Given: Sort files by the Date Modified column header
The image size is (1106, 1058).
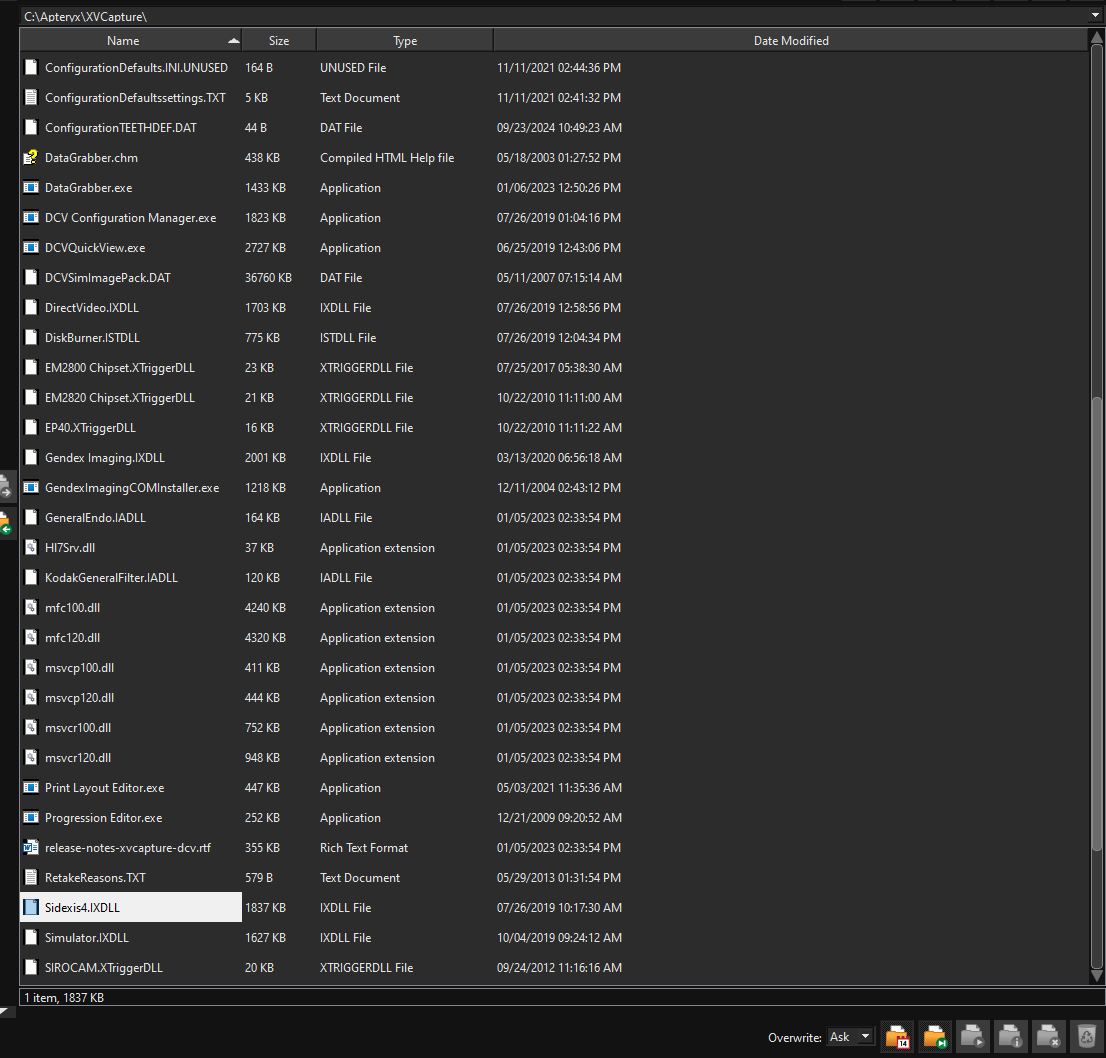Looking at the screenshot, I should pyautogui.click(x=791, y=41).
